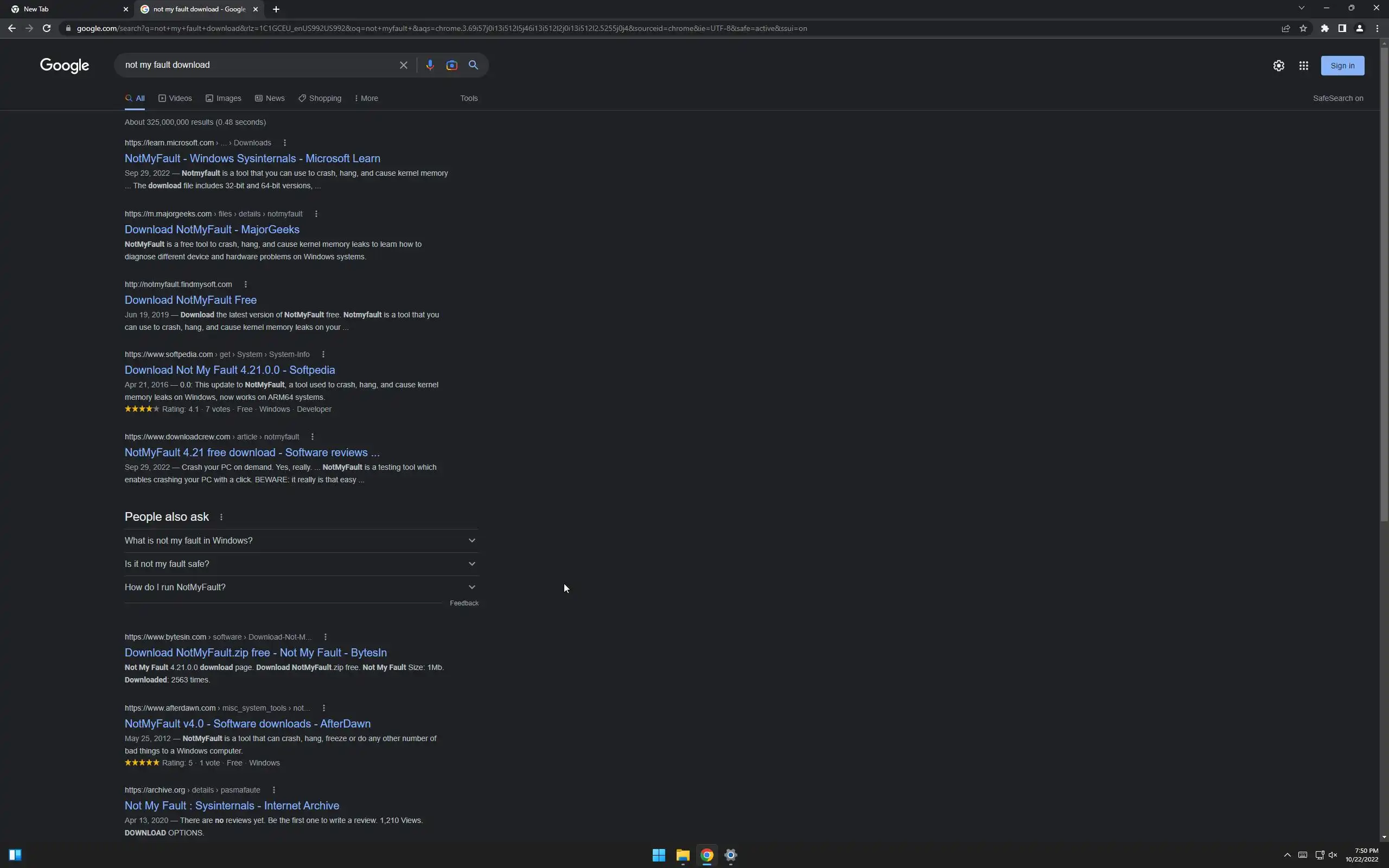Image resolution: width=1389 pixels, height=868 pixels.
Task: Open Google quick settings gear
Action: [x=1278, y=66]
